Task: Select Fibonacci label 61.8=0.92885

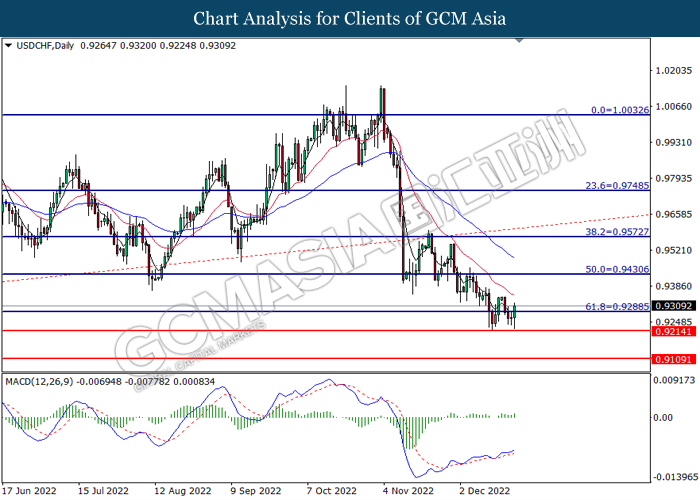Action: [617, 307]
